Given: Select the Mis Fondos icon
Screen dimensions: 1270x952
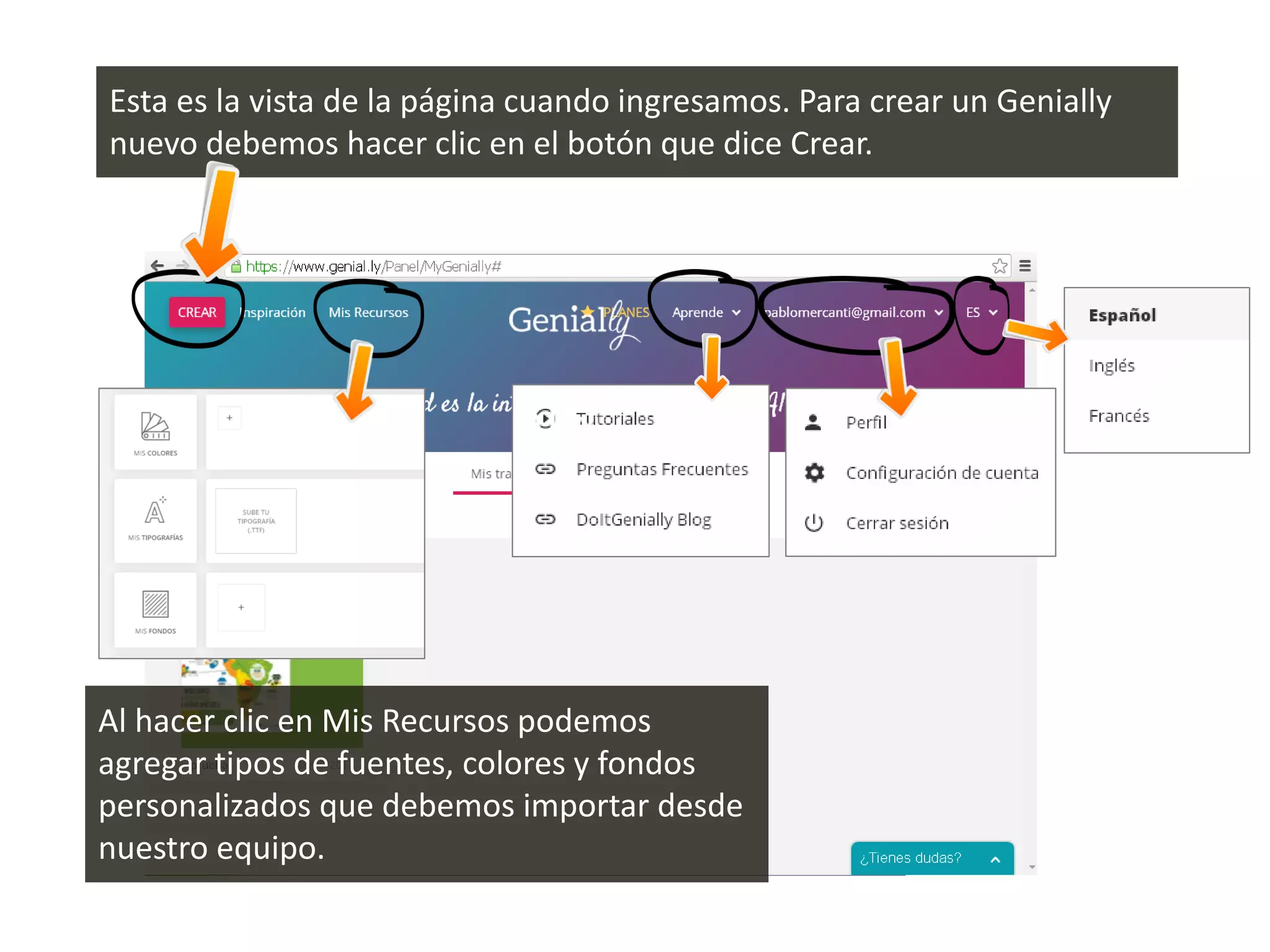Looking at the screenshot, I should [x=155, y=610].
